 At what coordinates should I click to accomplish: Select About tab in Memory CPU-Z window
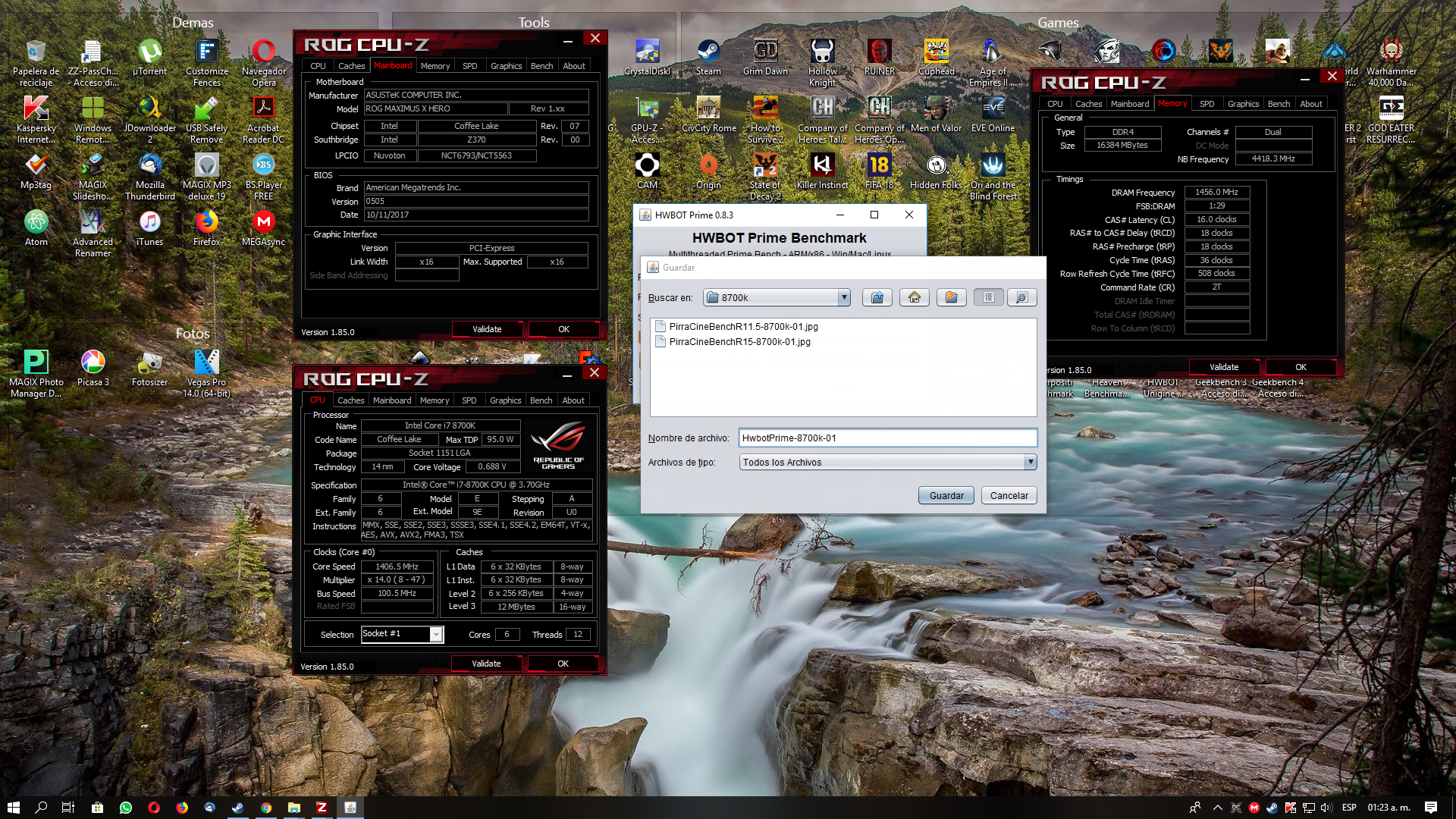(x=1310, y=104)
